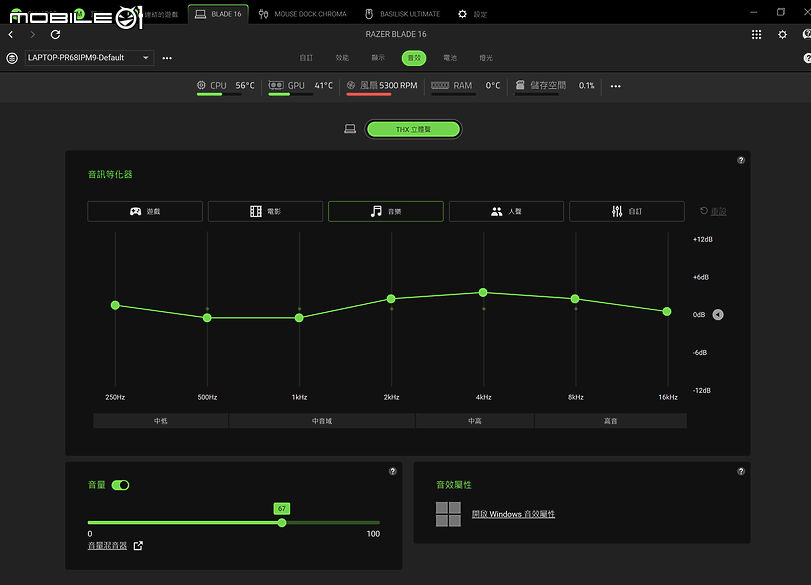Screen dimensions: 811x585
Task: Open the 效能 performance sub-tab
Action: tap(342, 58)
